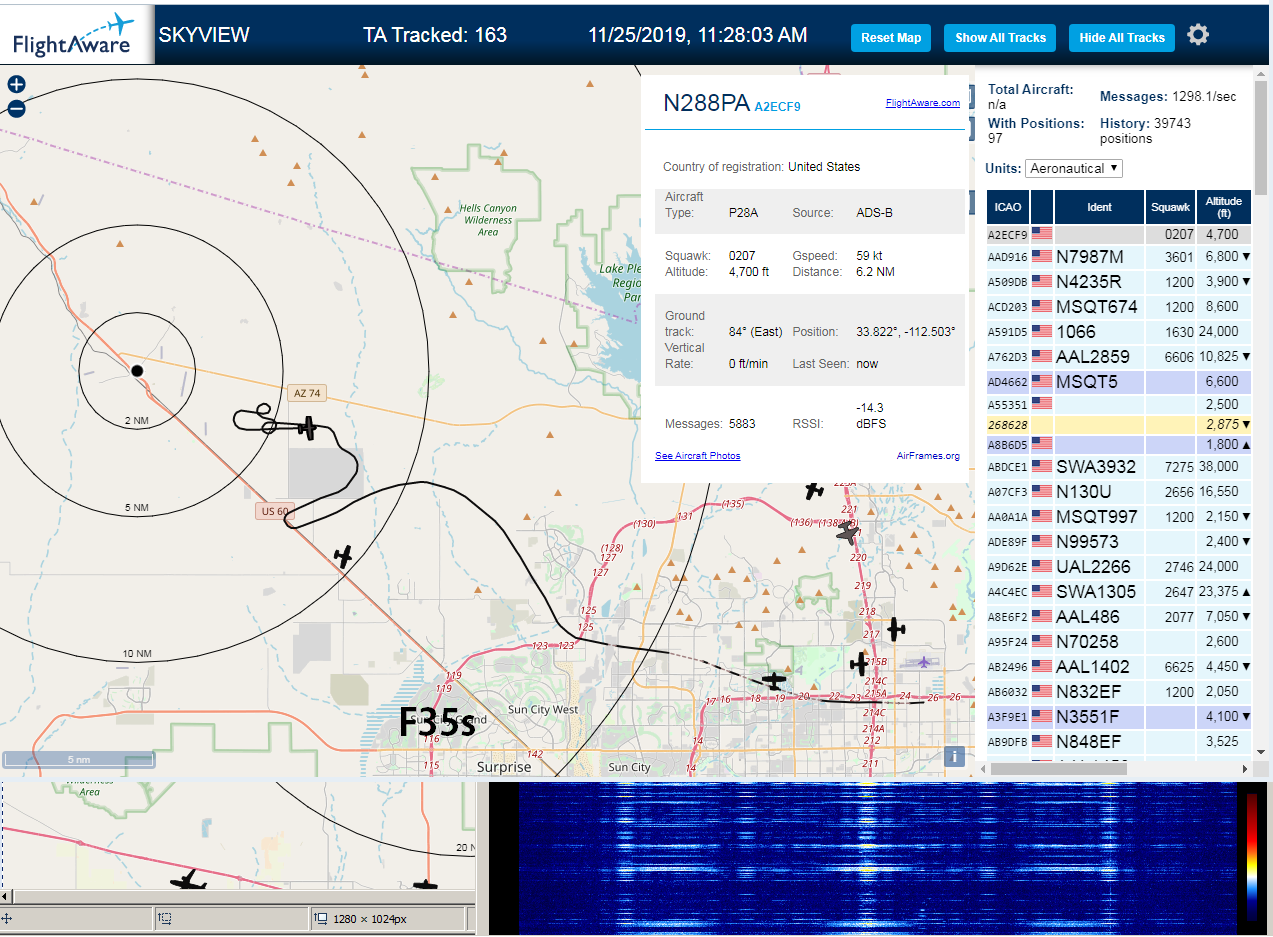Select aircraft icon at end of looped track

307,428
